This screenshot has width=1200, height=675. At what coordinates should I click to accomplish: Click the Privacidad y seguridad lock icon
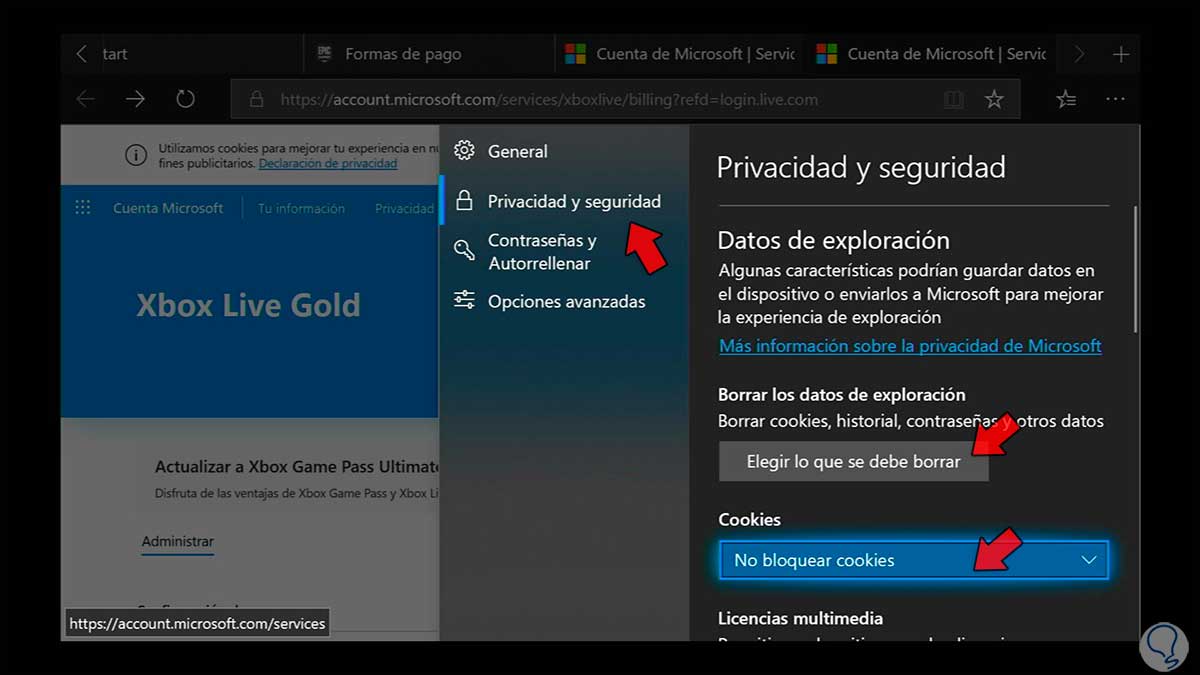pos(464,201)
